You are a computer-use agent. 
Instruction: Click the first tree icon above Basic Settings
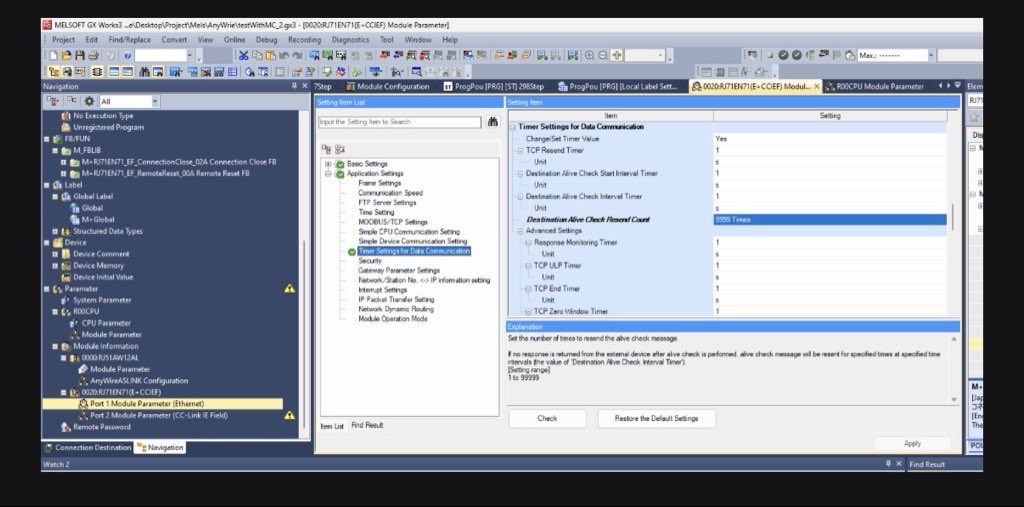[327, 149]
